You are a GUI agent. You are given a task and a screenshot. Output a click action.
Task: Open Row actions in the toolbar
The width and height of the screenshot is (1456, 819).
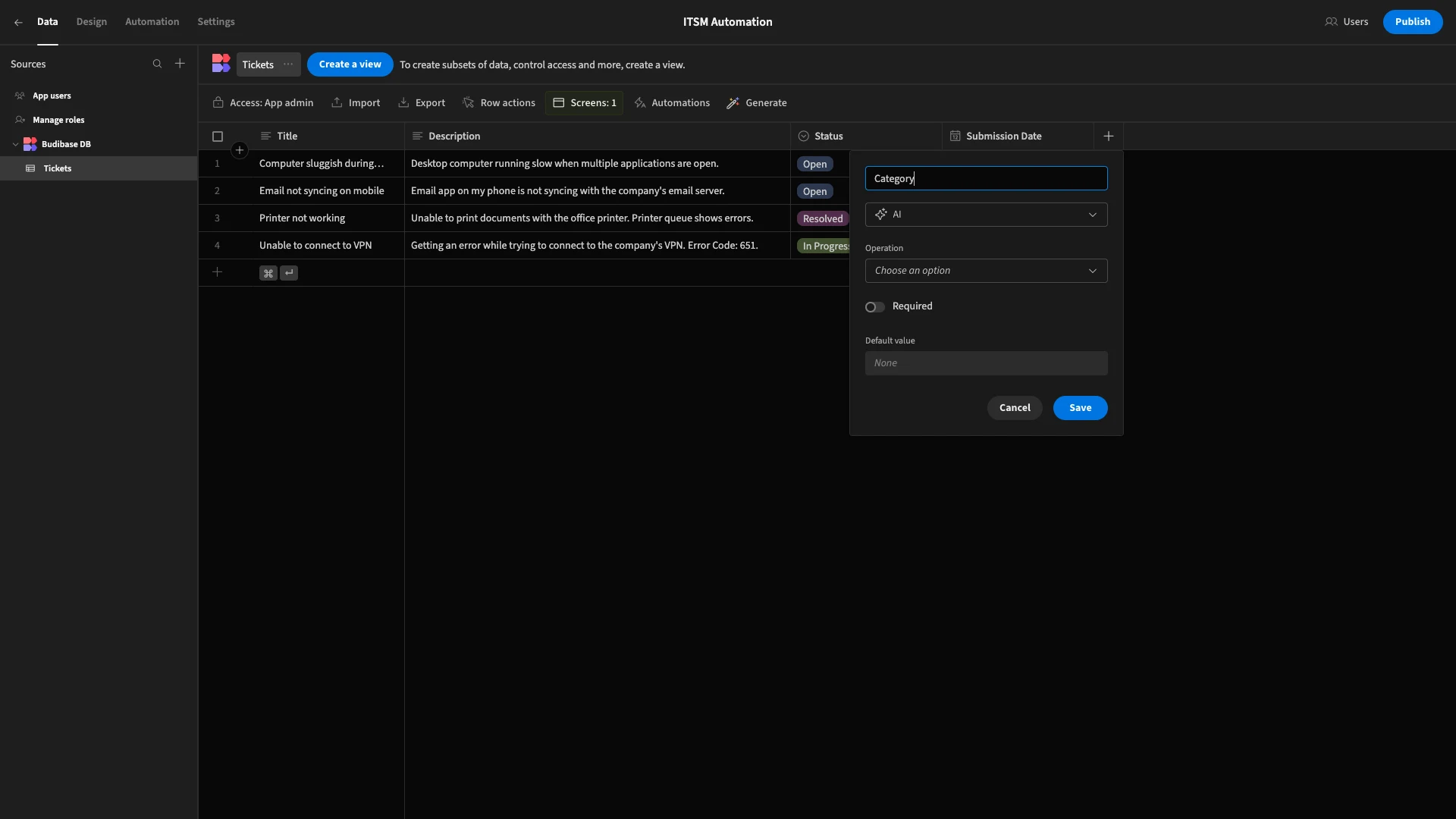pos(499,103)
